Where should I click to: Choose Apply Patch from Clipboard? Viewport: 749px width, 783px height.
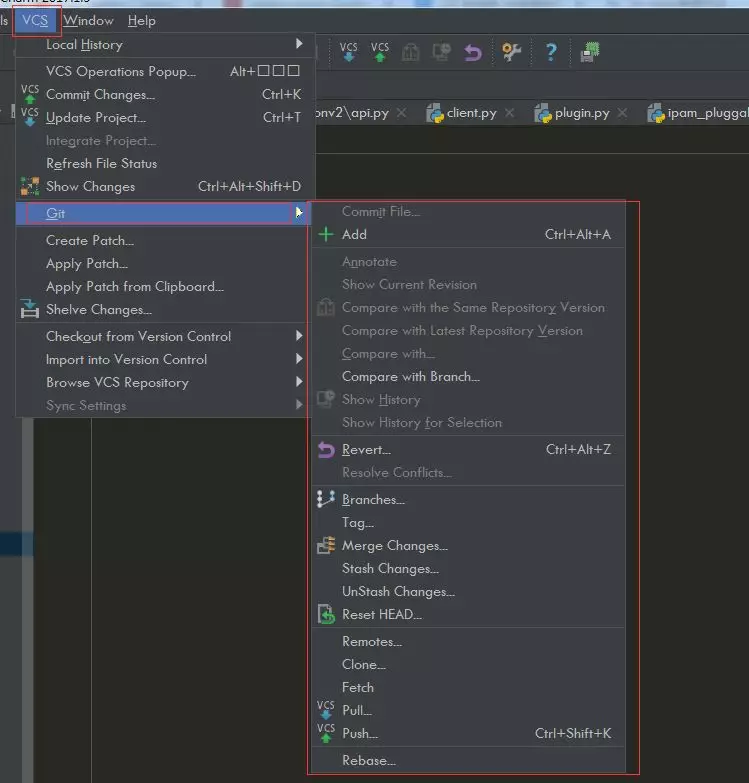pos(165,286)
